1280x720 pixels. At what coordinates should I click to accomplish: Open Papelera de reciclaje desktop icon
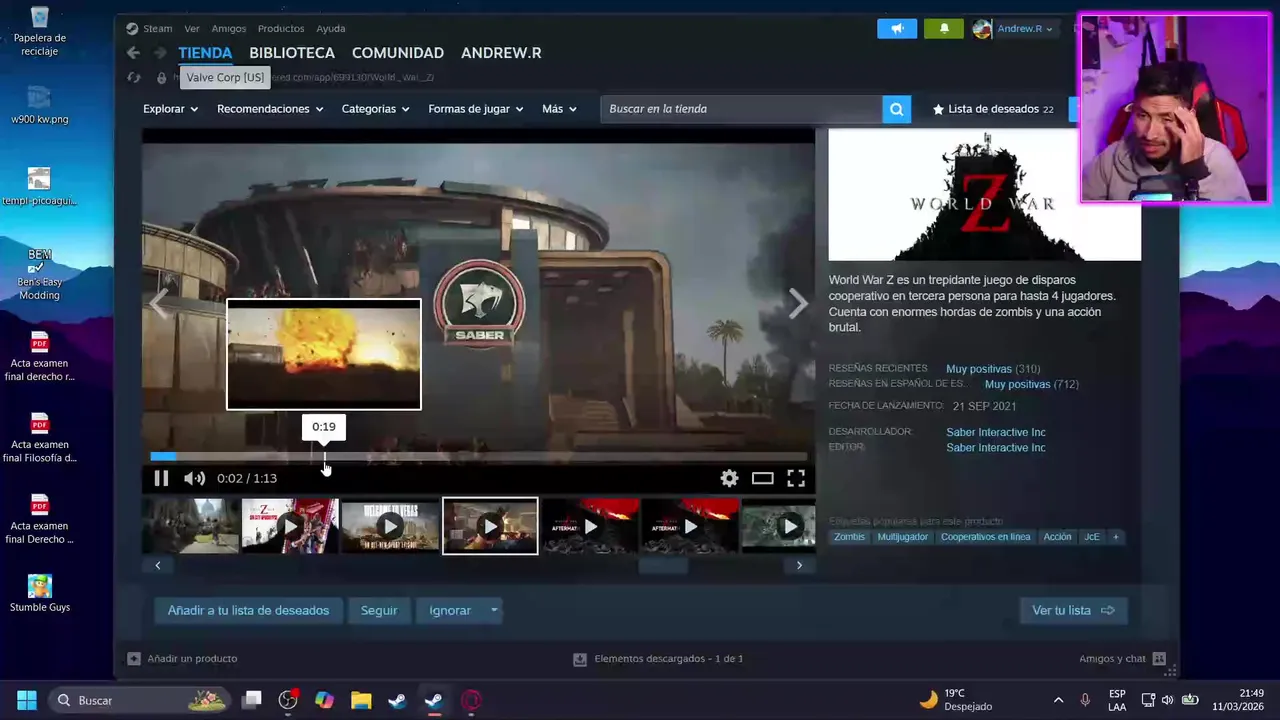(39, 30)
